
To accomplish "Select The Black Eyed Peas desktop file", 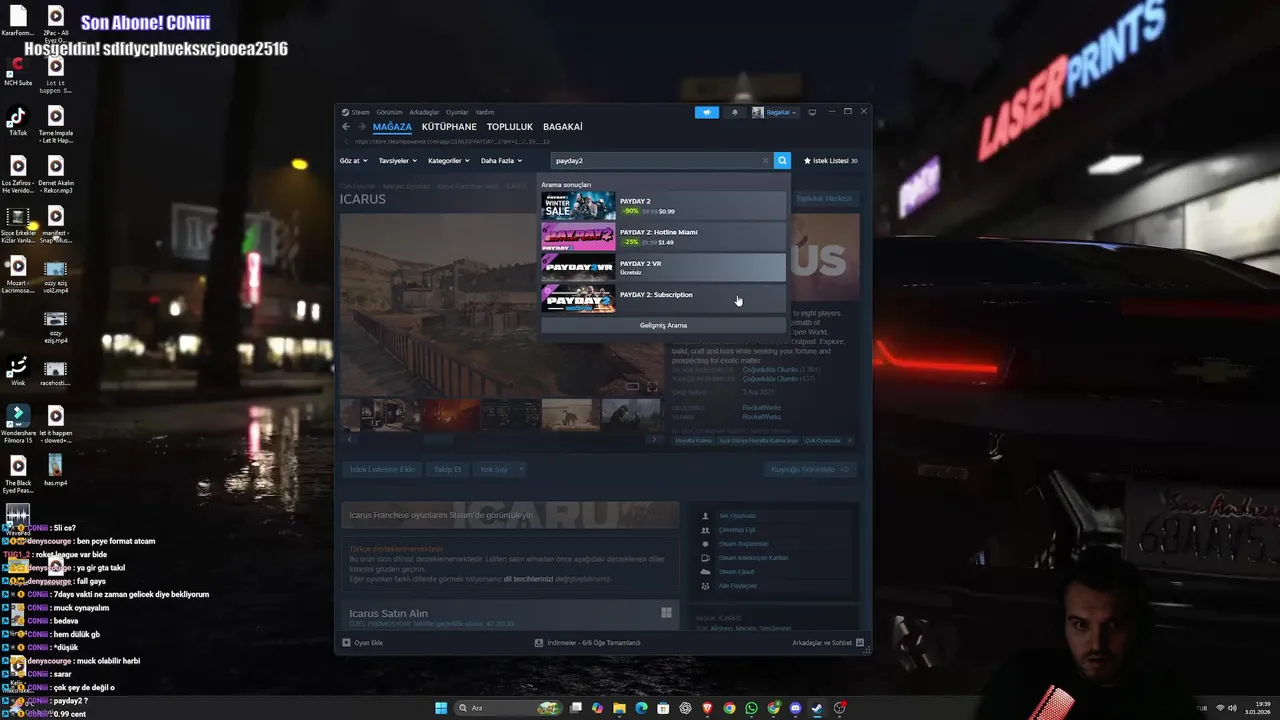I will point(18,475).
